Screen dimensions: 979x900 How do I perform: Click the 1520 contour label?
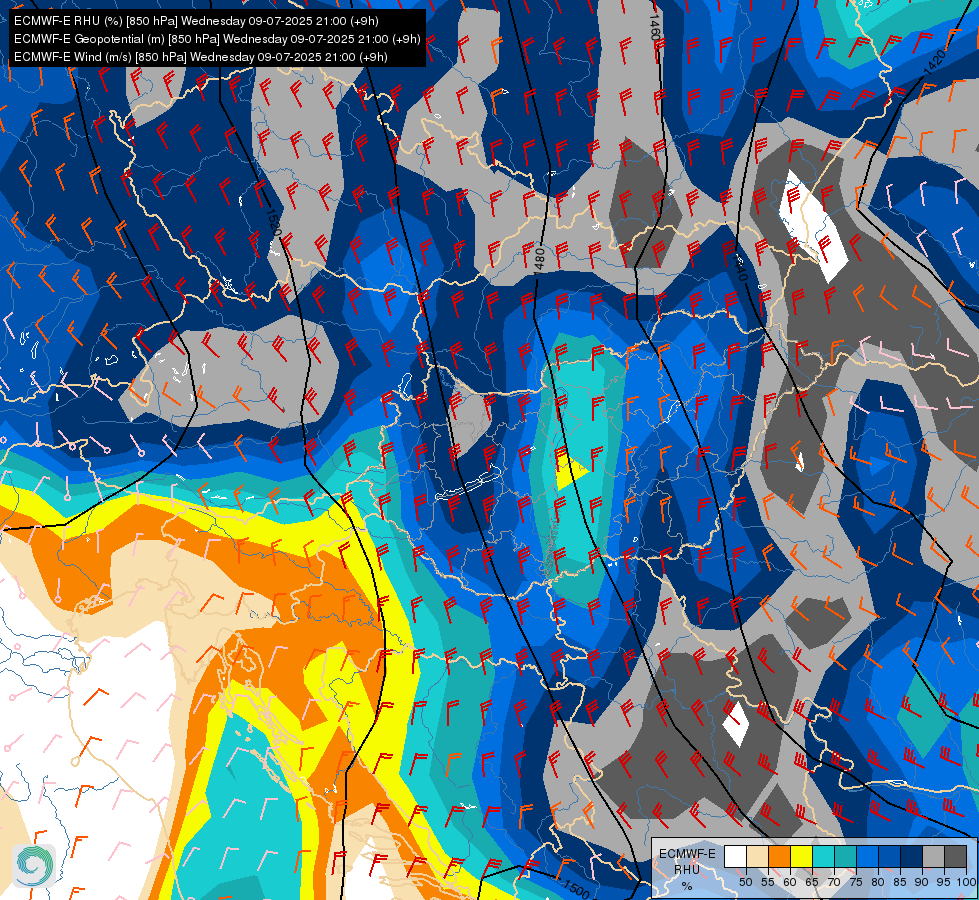click(274, 223)
